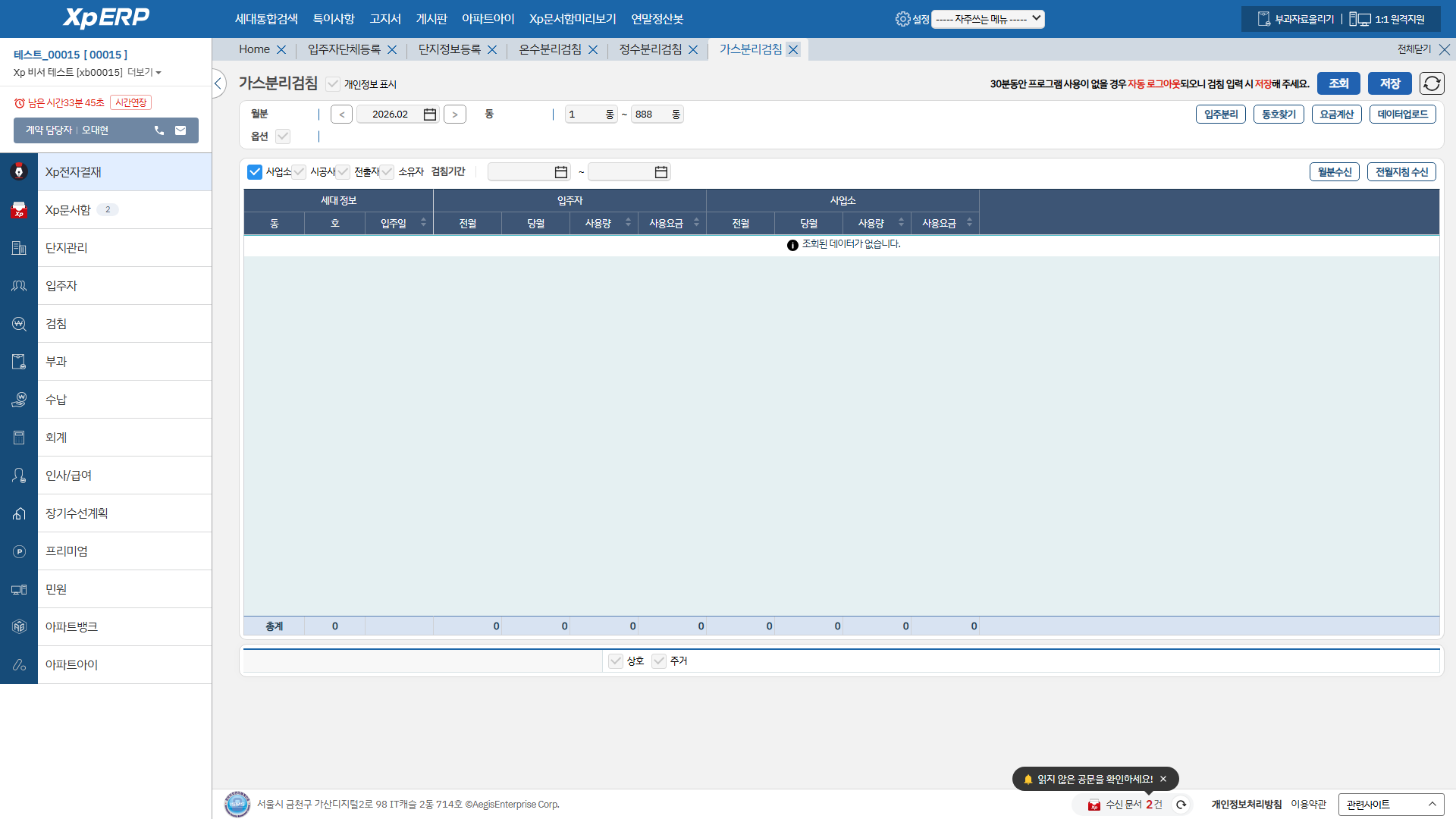The image size is (1456, 819).
Task: Switch to the 온수분리검침 tab
Action: coord(550,49)
